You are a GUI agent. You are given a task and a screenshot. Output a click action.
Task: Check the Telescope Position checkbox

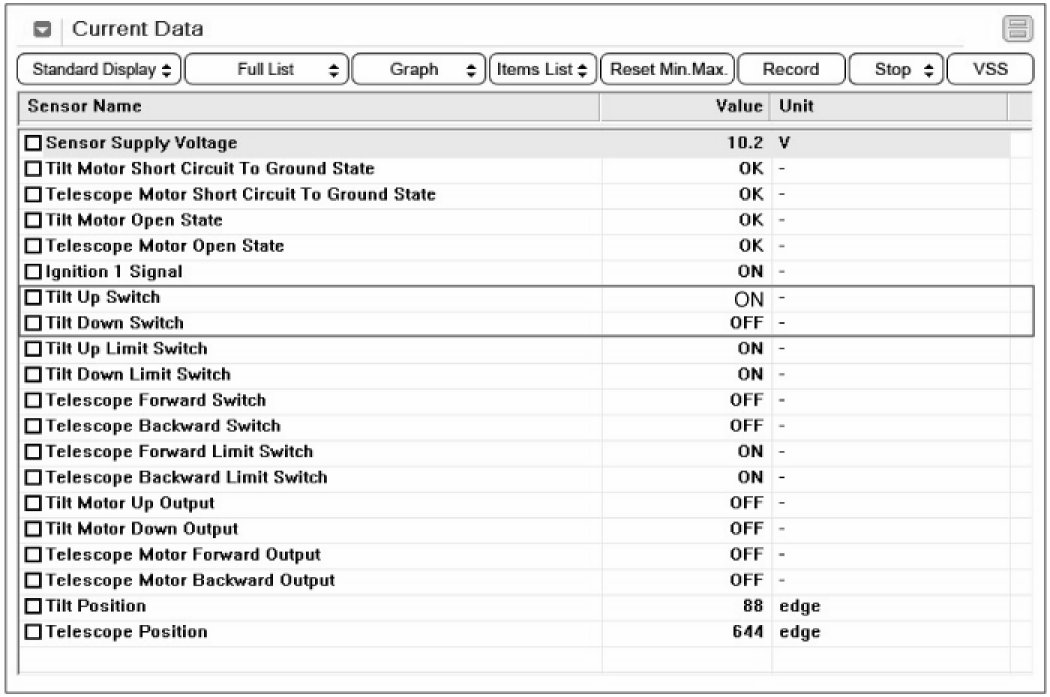34,632
